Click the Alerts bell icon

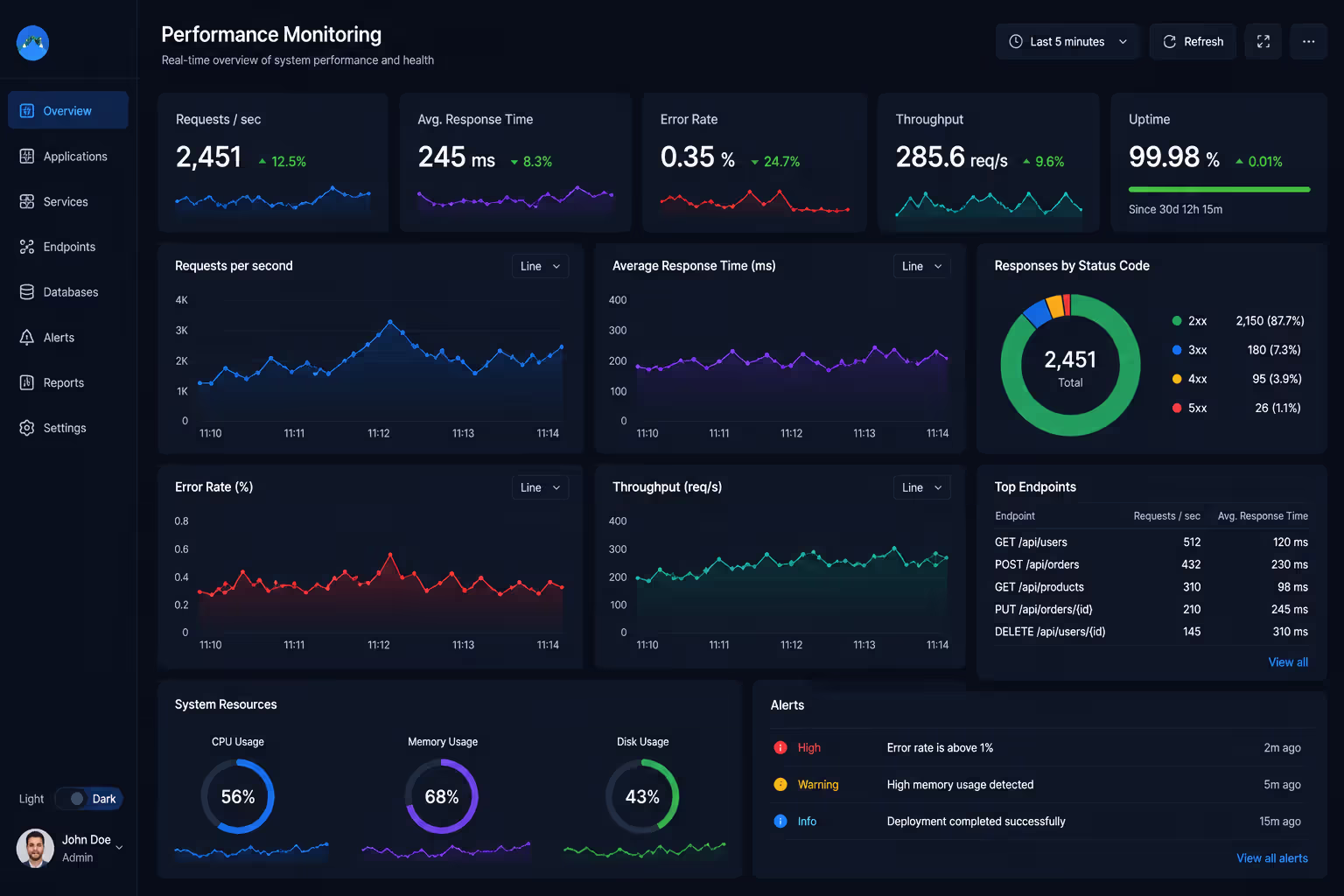(27, 338)
